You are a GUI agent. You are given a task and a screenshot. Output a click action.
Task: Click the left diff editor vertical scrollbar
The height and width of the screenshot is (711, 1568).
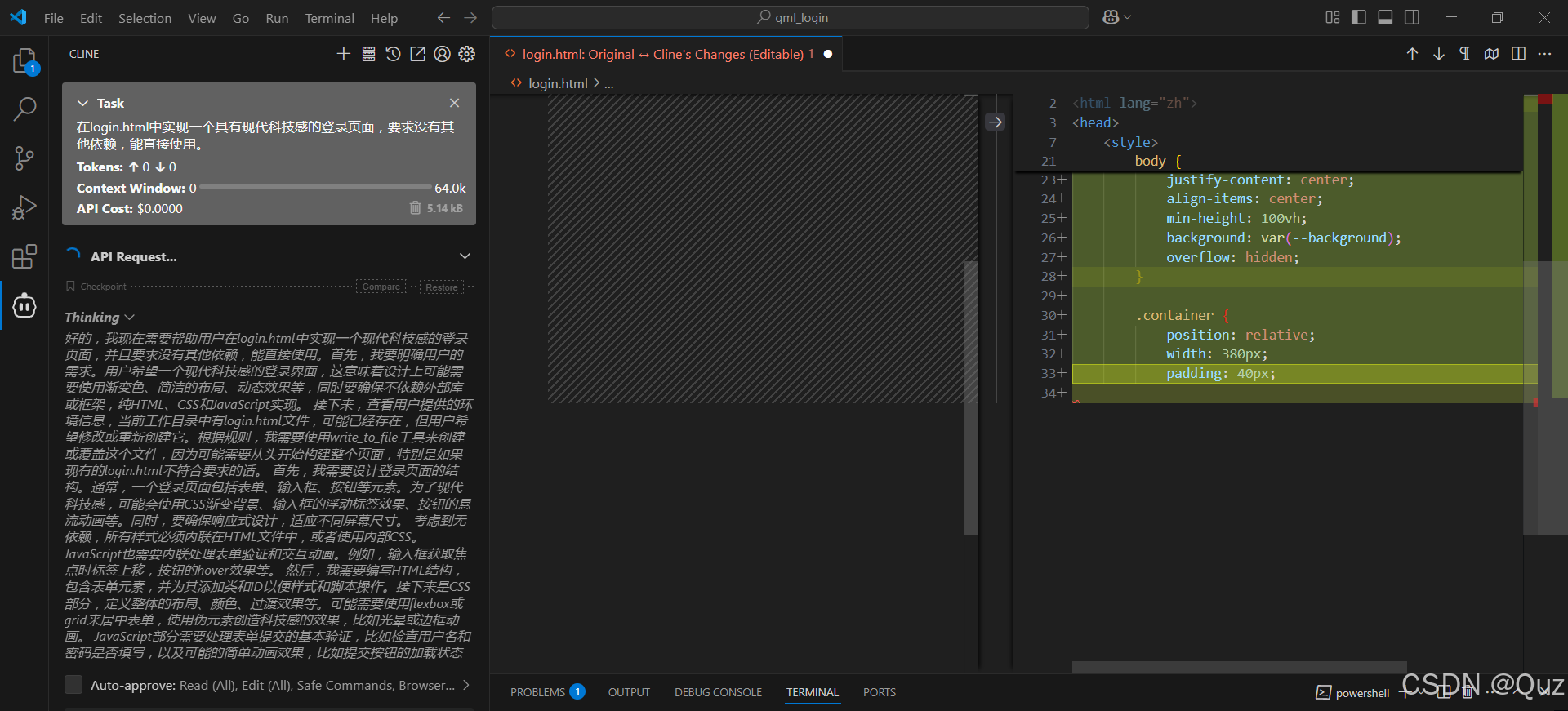tap(971, 398)
